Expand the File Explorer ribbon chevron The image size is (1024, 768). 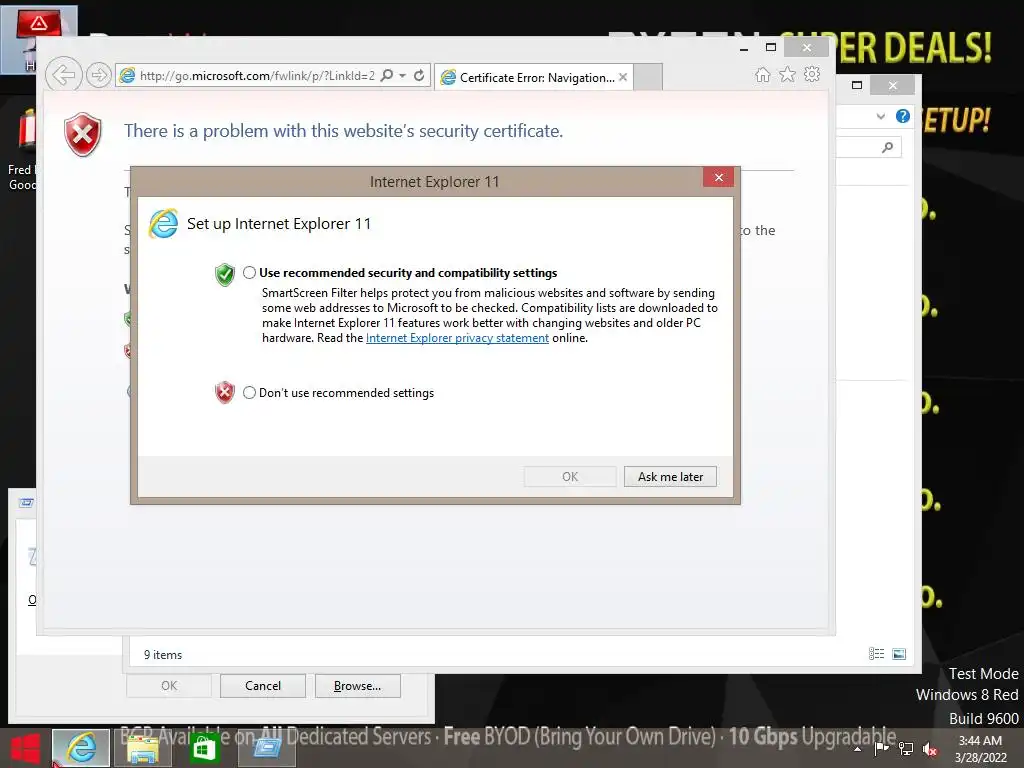881,116
